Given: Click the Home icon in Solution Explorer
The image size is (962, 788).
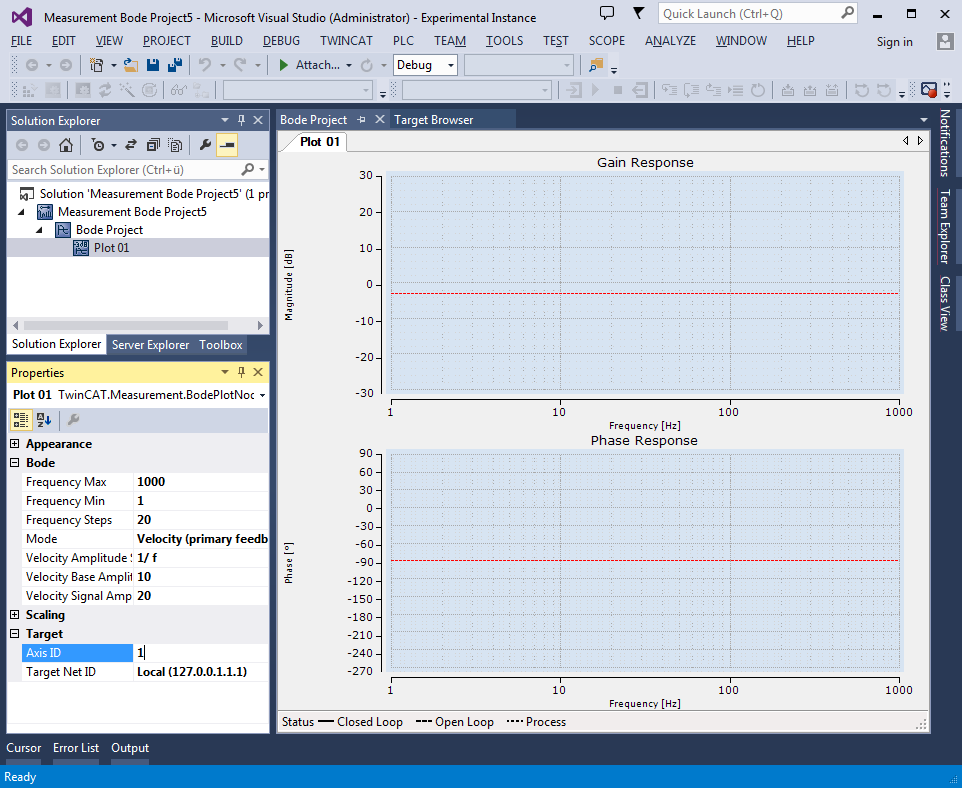Looking at the screenshot, I should 66,145.
